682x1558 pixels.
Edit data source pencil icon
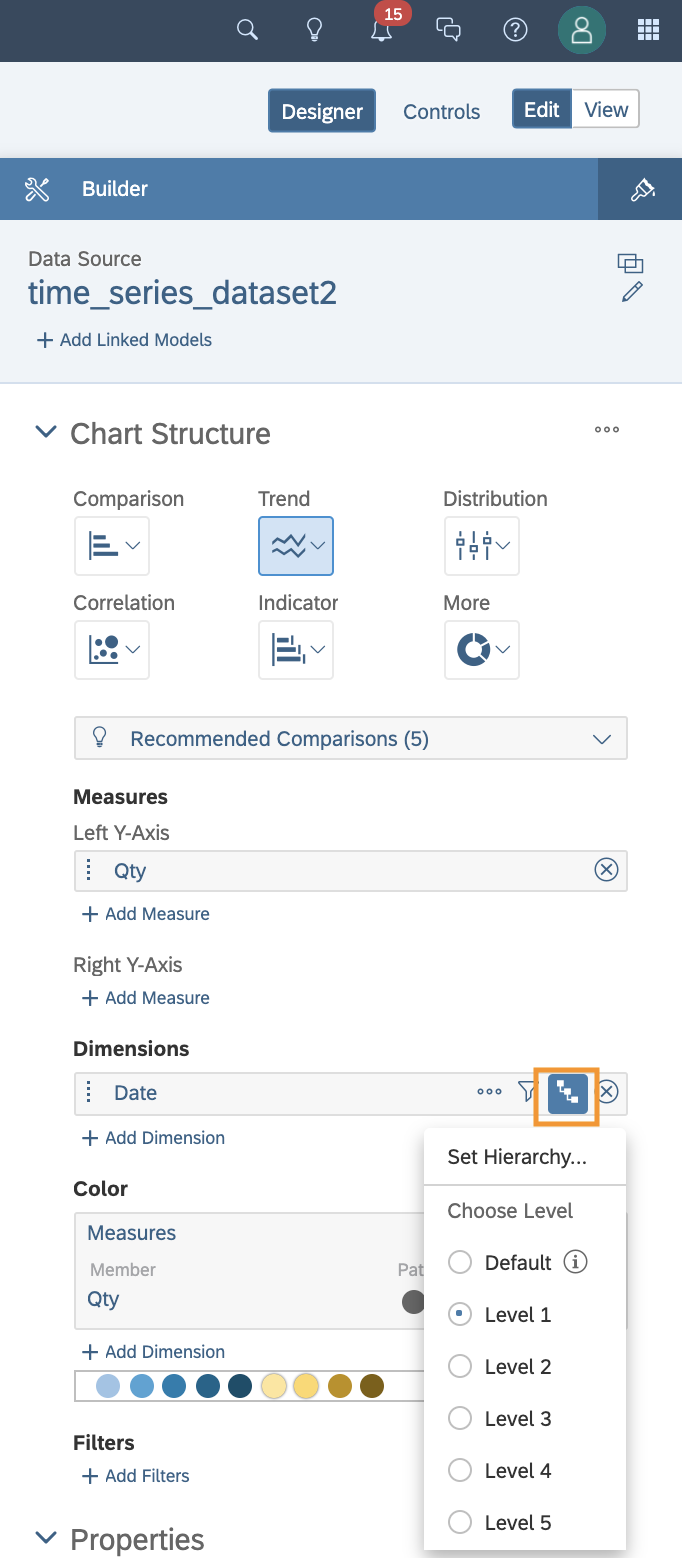[x=632, y=292]
